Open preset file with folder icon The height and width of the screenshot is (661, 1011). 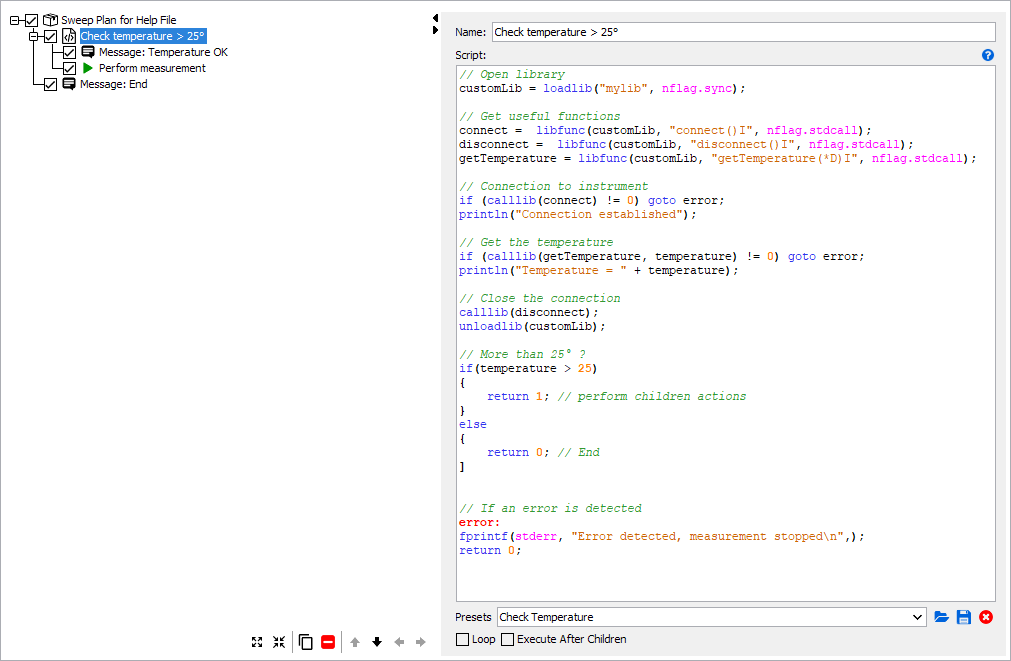(941, 617)
